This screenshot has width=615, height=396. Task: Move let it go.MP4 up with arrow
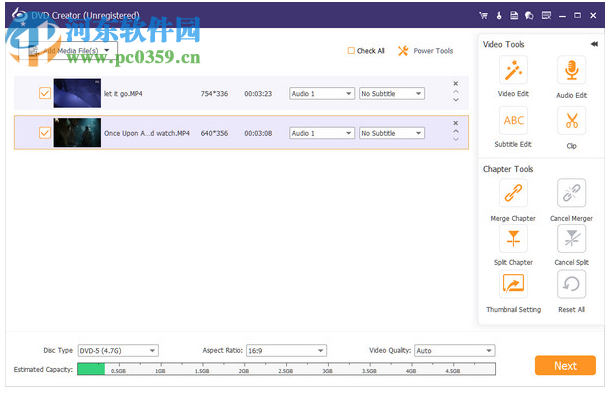pos(456,92)
